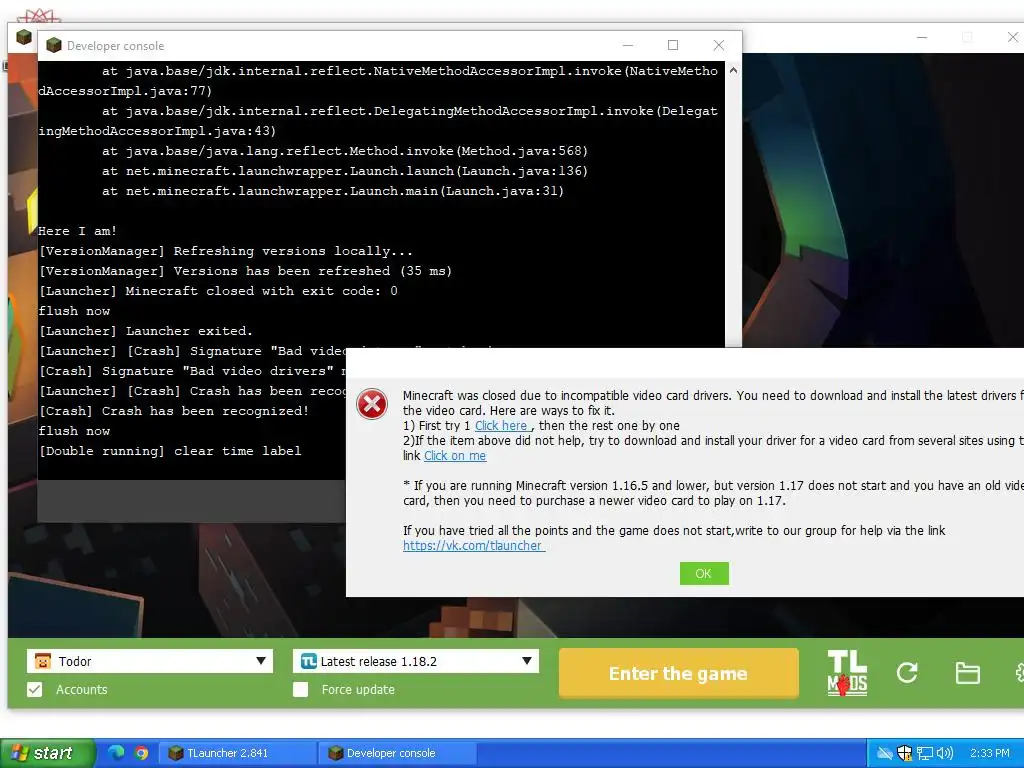Click the Enter the game button
1024x768 pixels.
tap(679, 673)
